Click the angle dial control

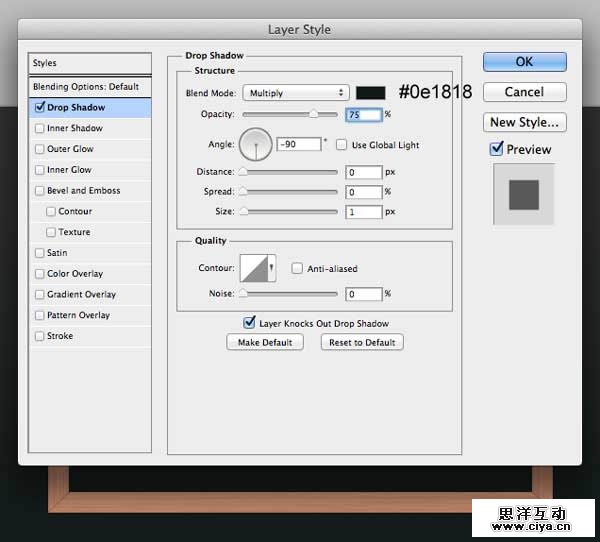point(257,146)
